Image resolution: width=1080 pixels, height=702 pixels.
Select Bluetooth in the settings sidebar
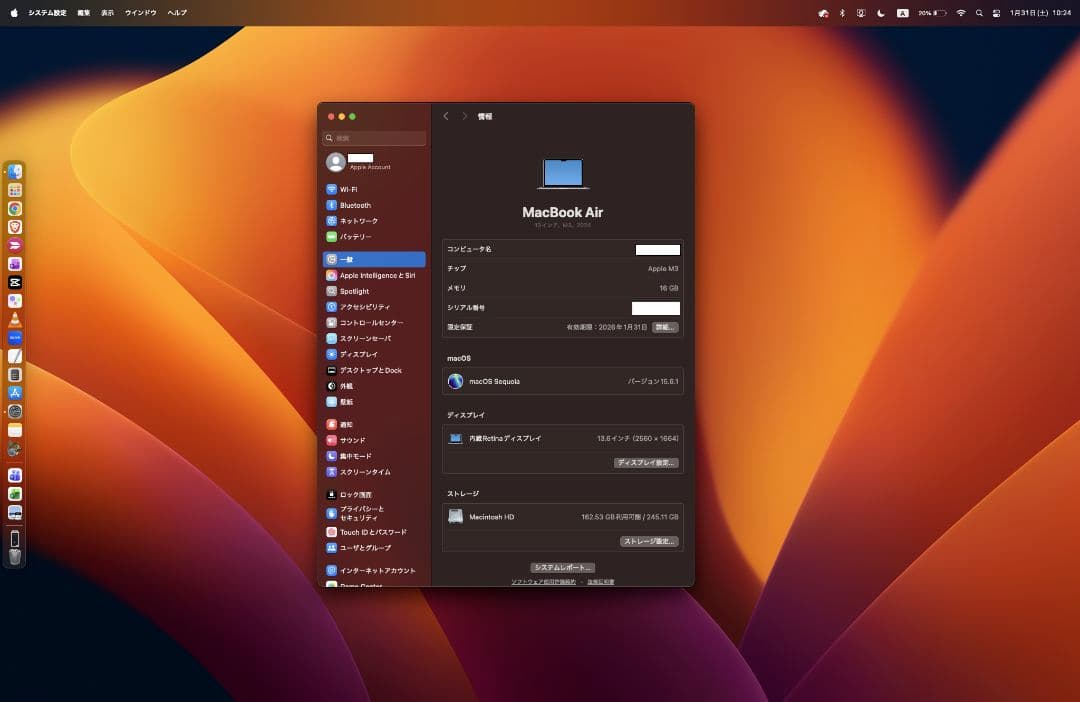tap(354, 205)
